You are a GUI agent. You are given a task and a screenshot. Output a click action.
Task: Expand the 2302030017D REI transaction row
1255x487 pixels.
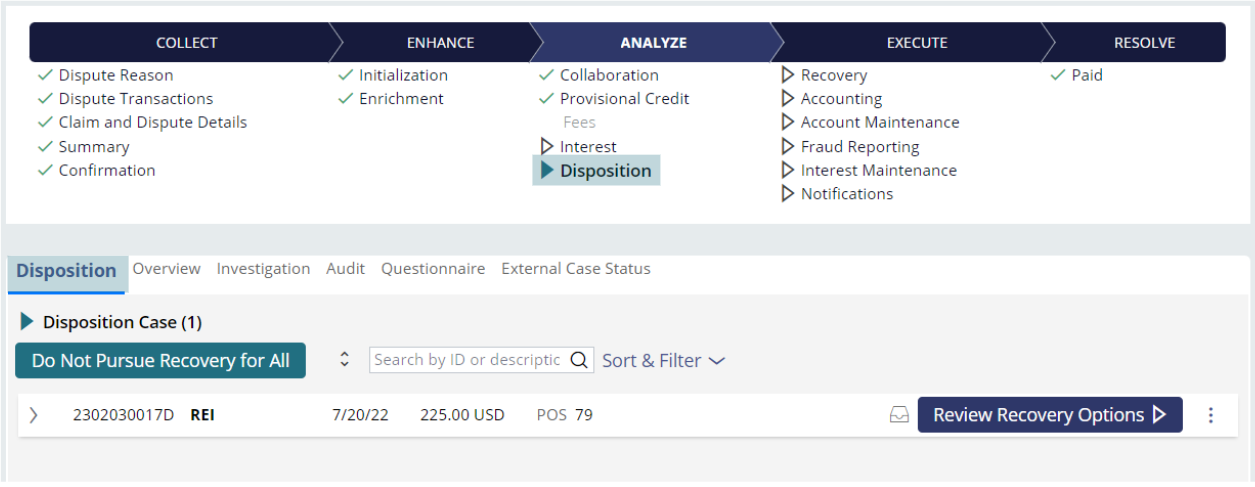click(x=33, y=415)
